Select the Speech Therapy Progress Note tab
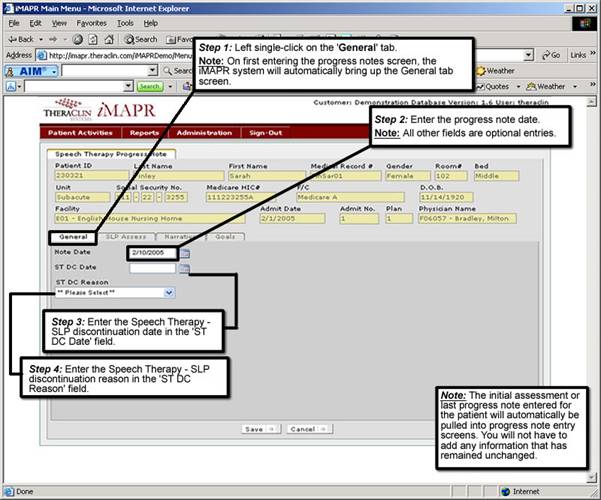This screenshot has width=601, height=500. [x=111, y=154]
